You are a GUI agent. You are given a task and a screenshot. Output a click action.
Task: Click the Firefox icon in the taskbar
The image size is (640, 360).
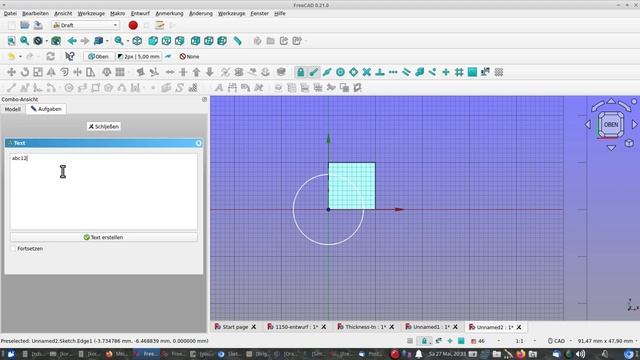click(520, 354)
